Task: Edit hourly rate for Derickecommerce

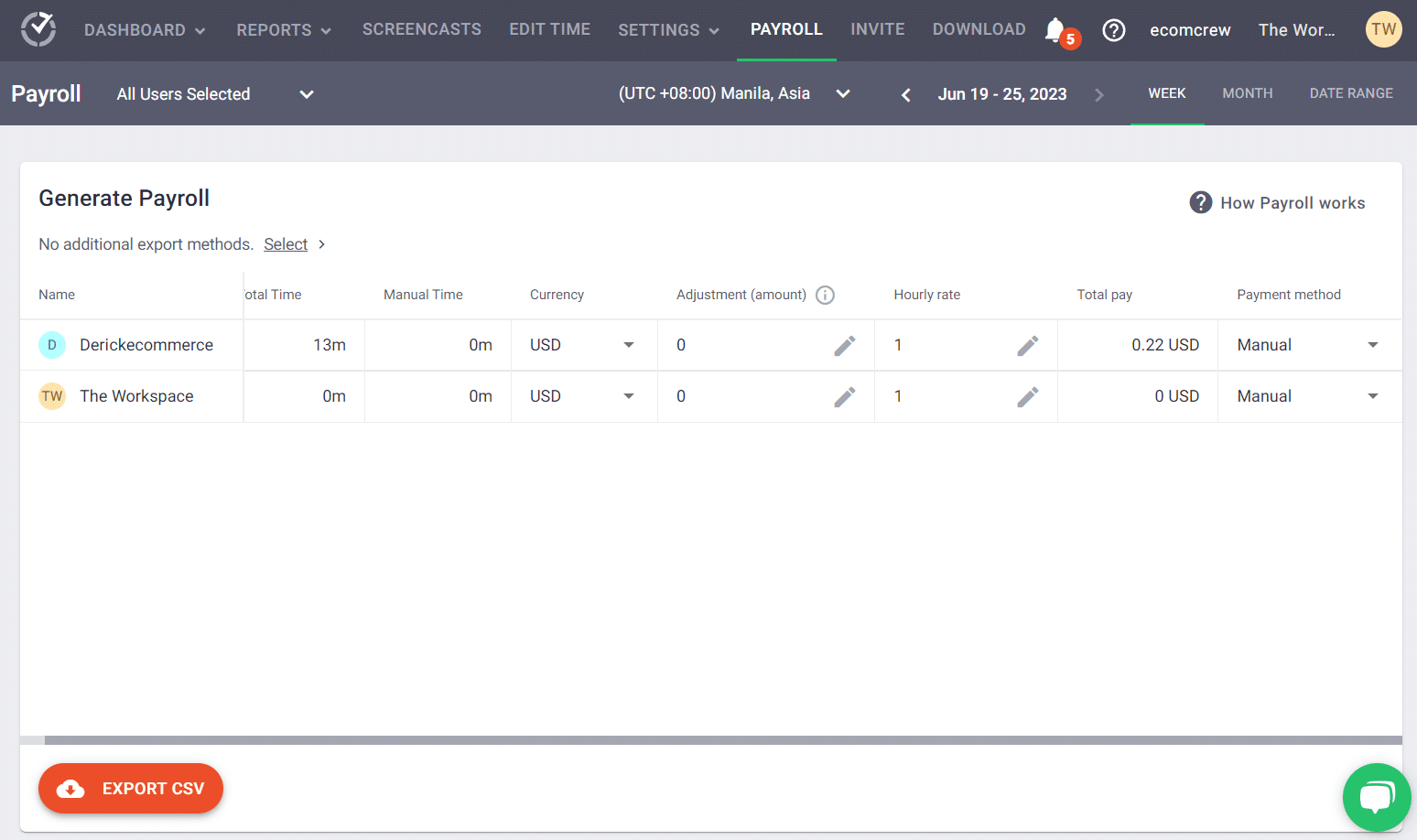Action: click(x=1028, y=345)
